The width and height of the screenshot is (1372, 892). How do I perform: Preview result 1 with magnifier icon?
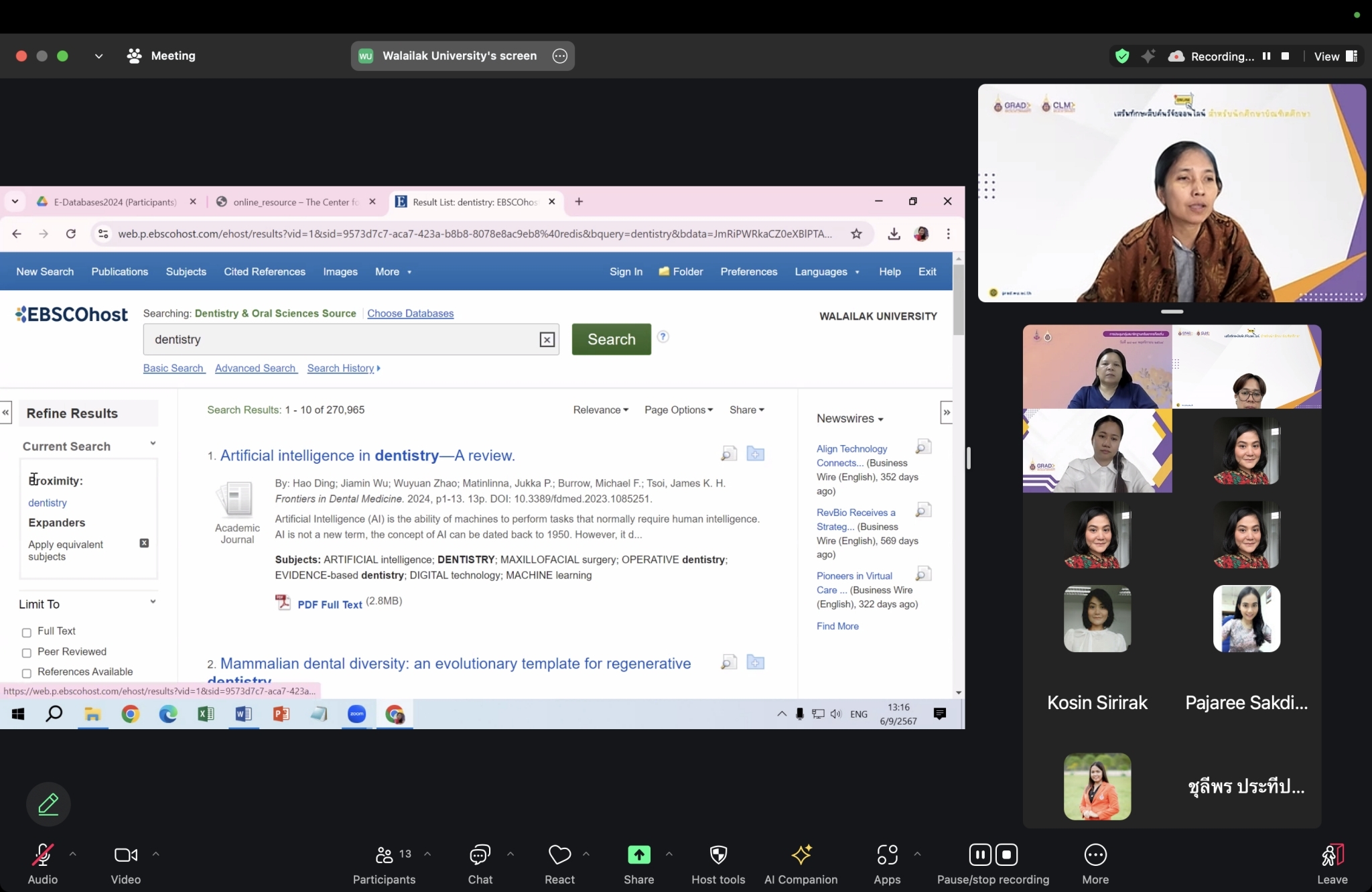click(x=728, y=454)
